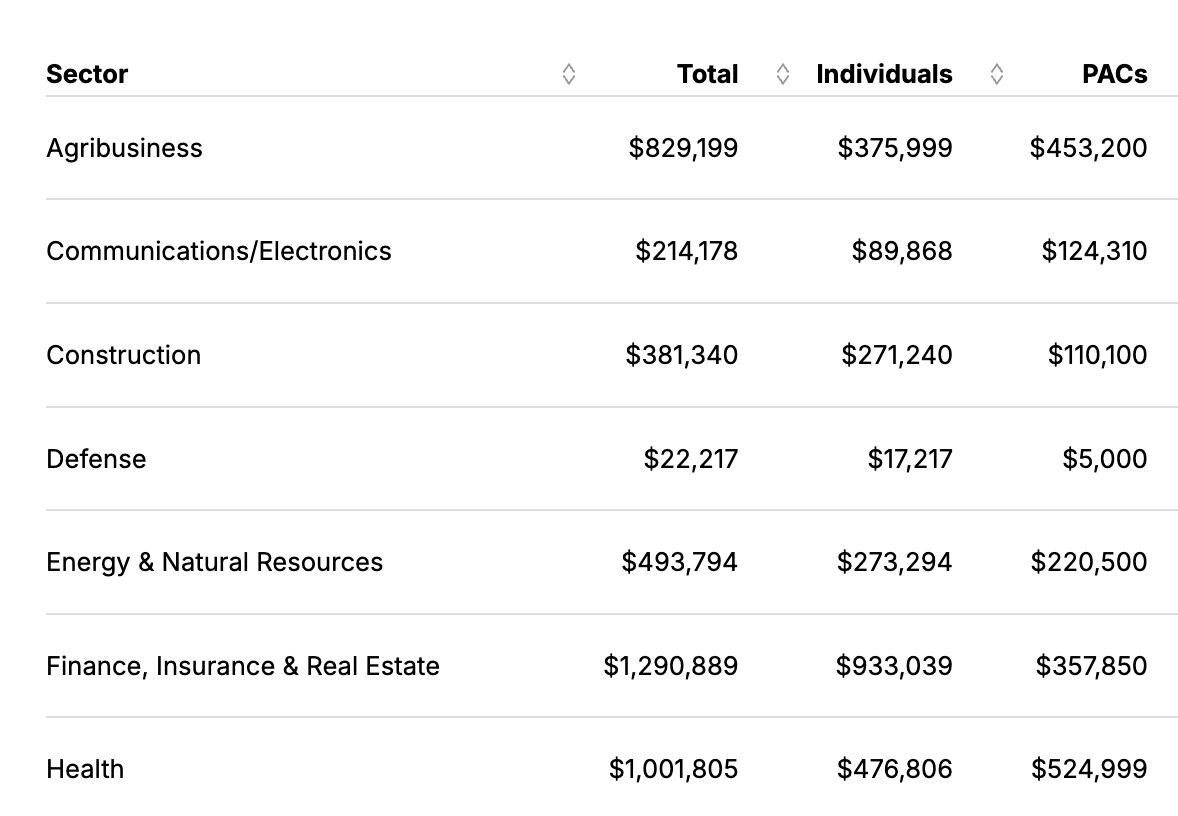Click the Communications/Electronics sector name
Viewport: 1178px width, 816px height.
click(x=218, y=251)
